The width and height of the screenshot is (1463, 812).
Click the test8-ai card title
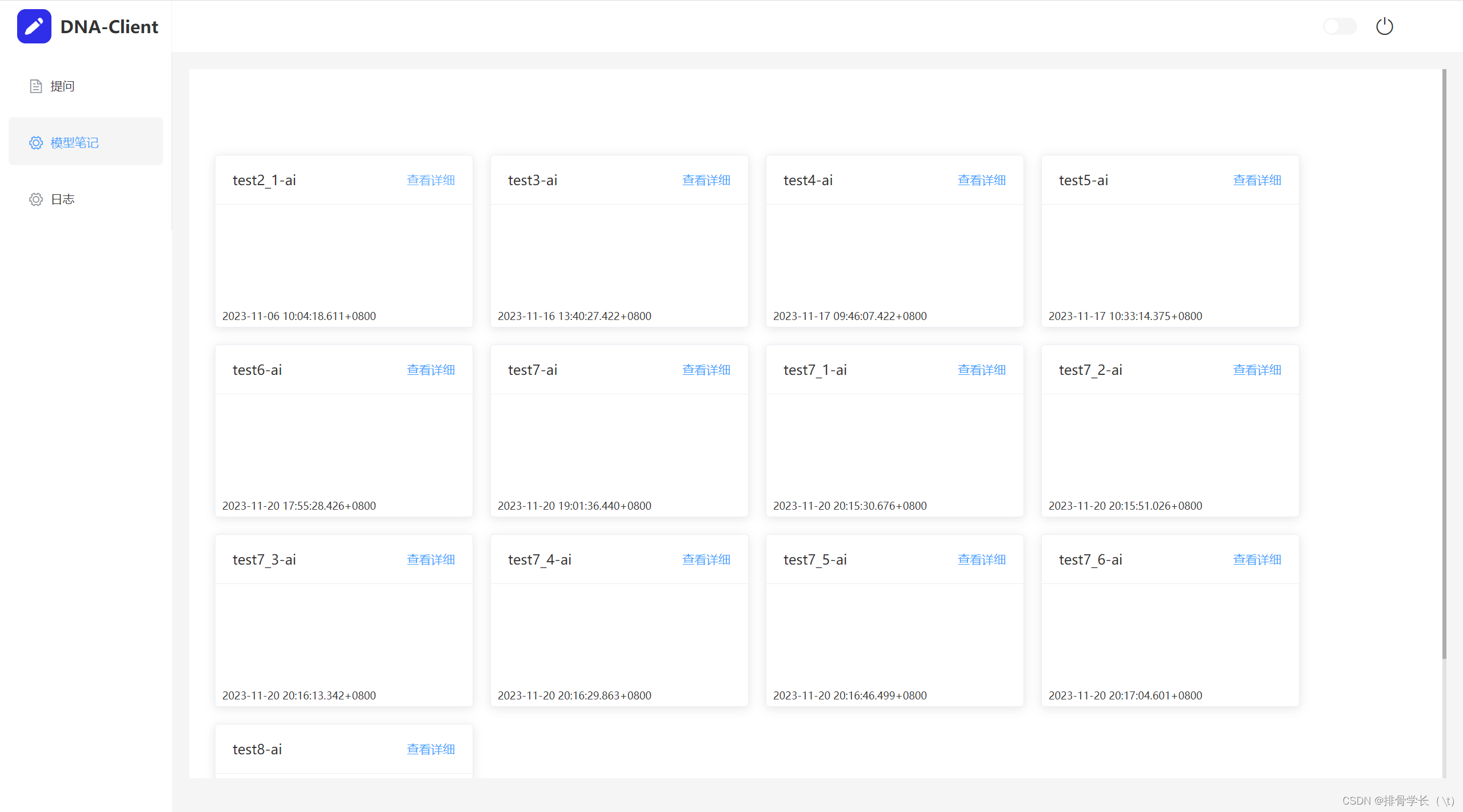pos(257,750)
